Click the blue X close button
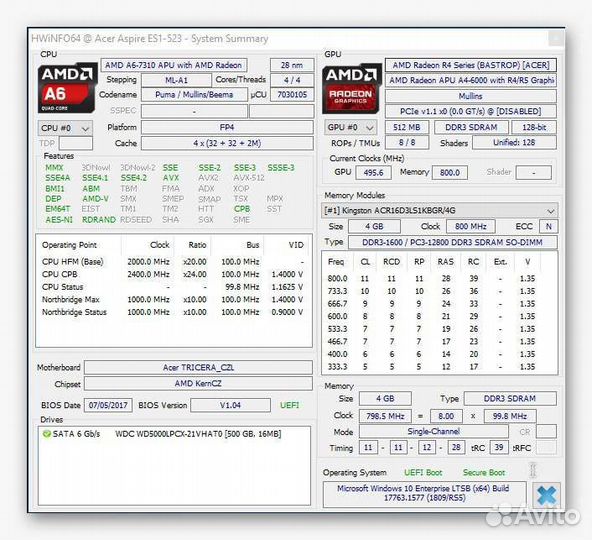Image resolution: width=592 pixels, height=540 pixels. [x=547, y=495]
